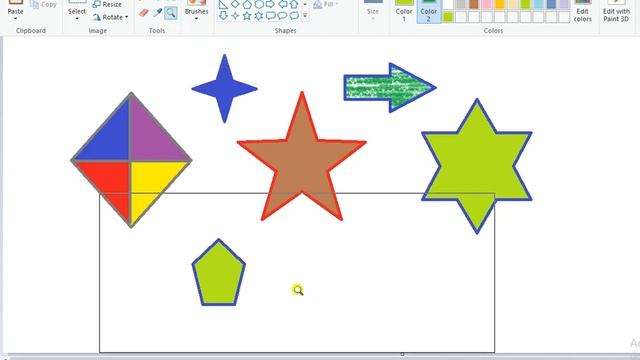Choose the cloud callout shape
This screenshot has width=640, height=360.
coord(294,16)
